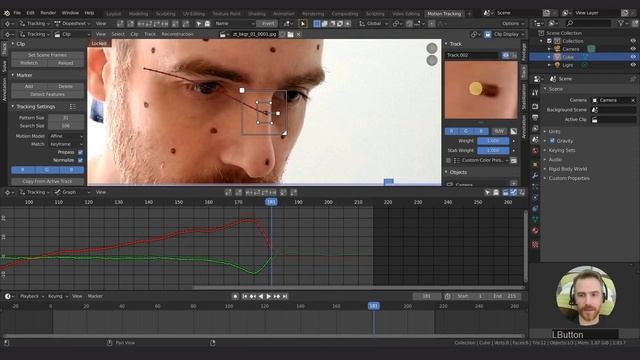640x360 pixels.
Task: Jump to the end frame button
Action: pyautogui.click(x=285, y=296)
